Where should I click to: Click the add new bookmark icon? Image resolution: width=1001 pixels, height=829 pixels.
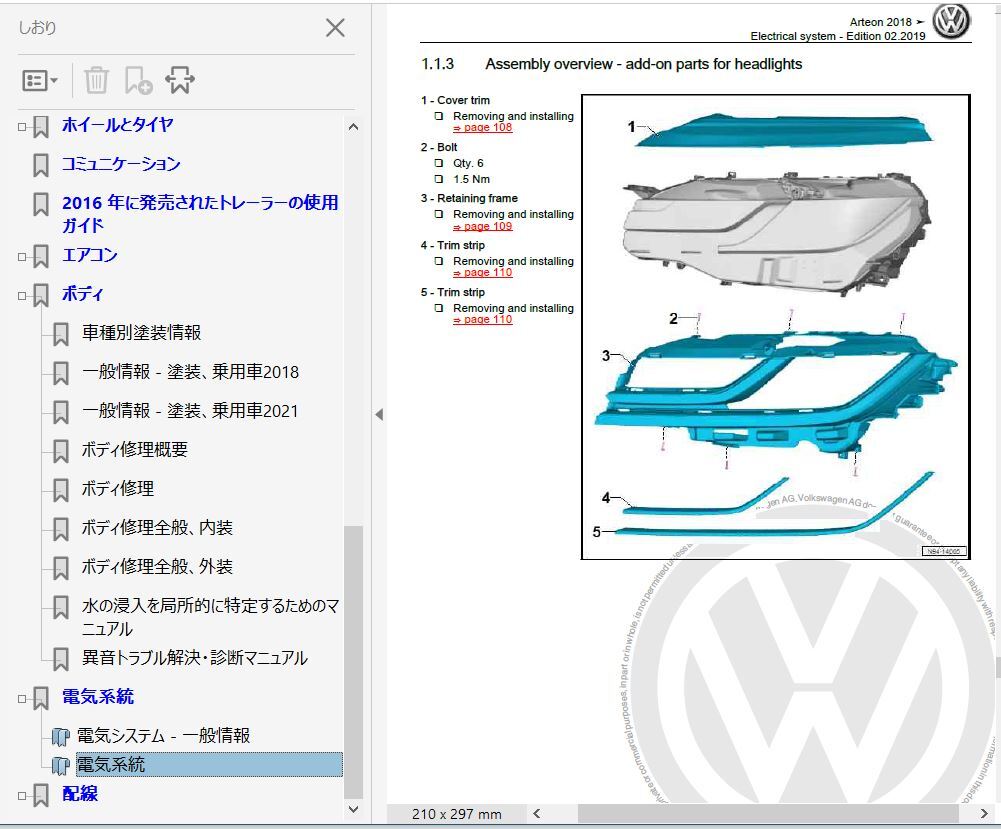pos(139,80)
